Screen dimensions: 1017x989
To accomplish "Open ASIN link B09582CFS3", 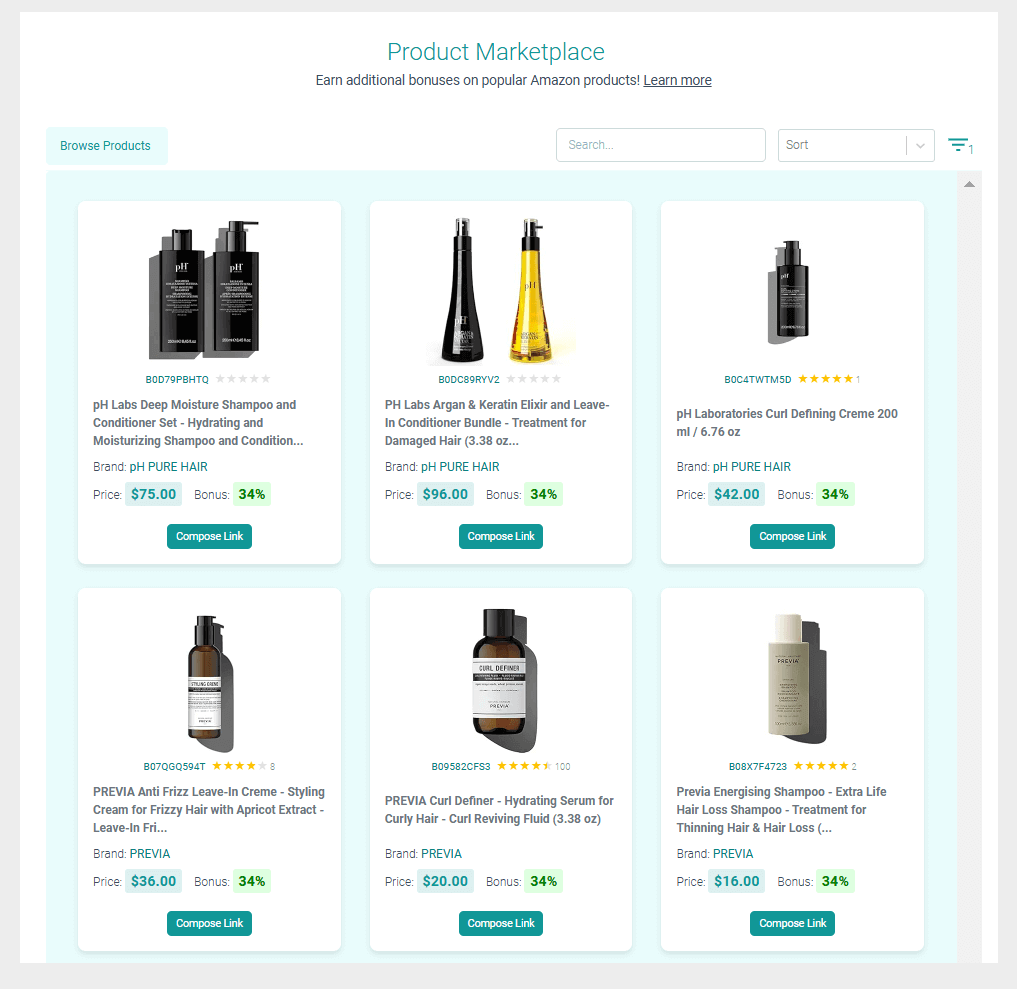I will pyautogui.click(x=461, y=767).
